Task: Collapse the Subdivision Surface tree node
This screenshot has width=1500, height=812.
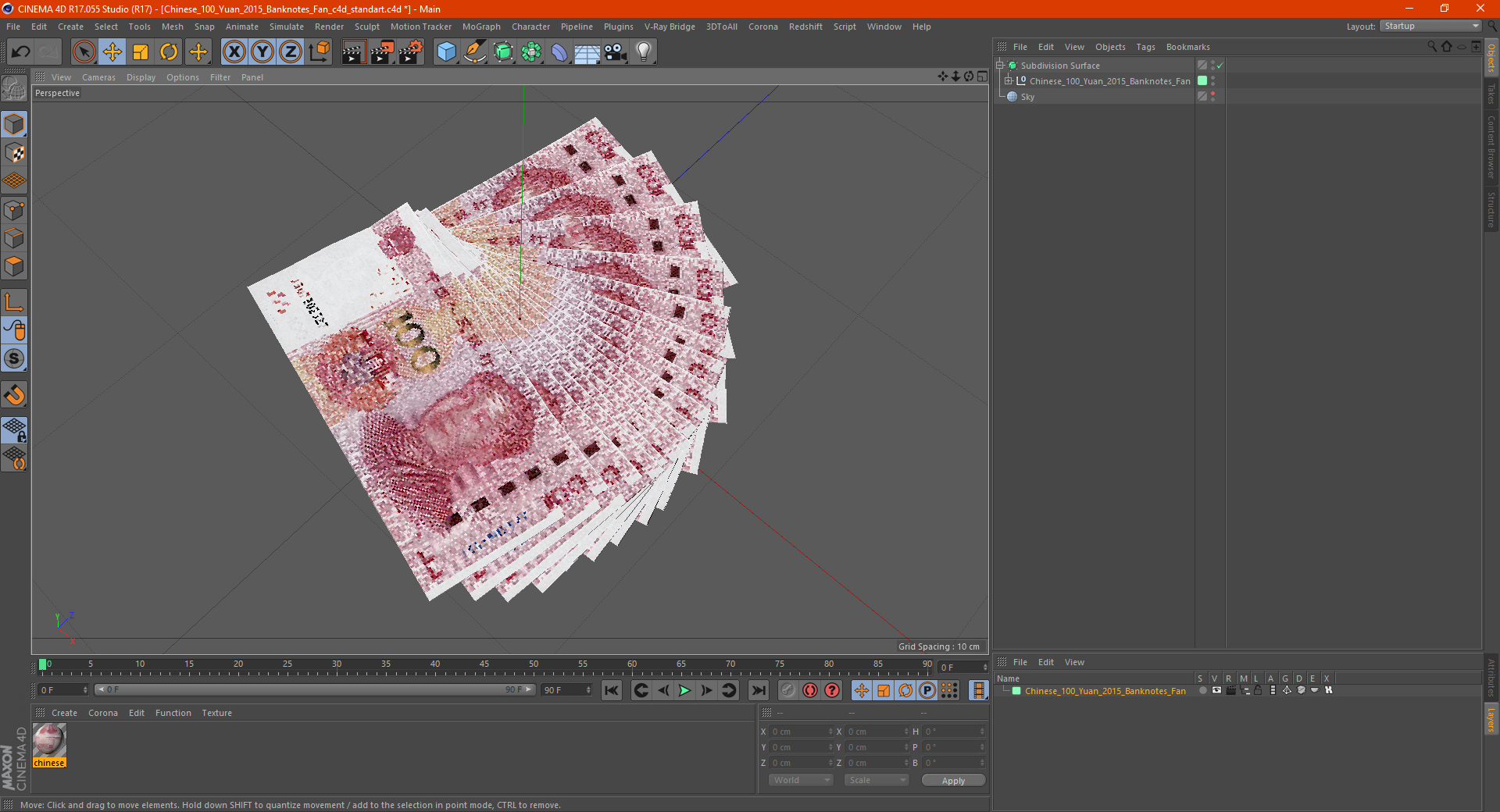Action: click(x=999, y=66)
